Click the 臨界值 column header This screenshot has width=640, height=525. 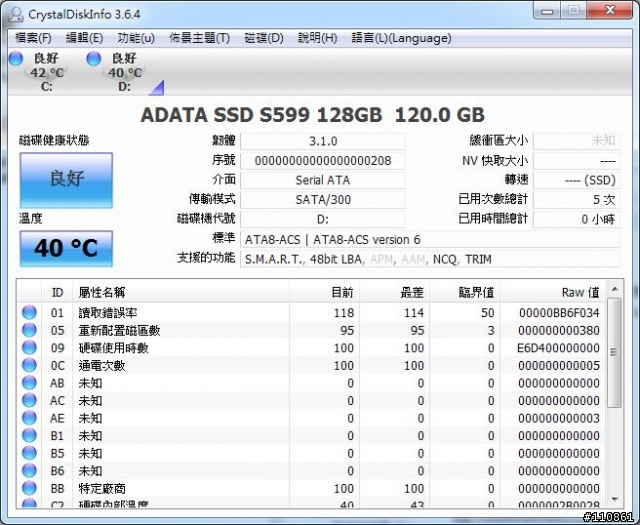click(x=465, y=292)
